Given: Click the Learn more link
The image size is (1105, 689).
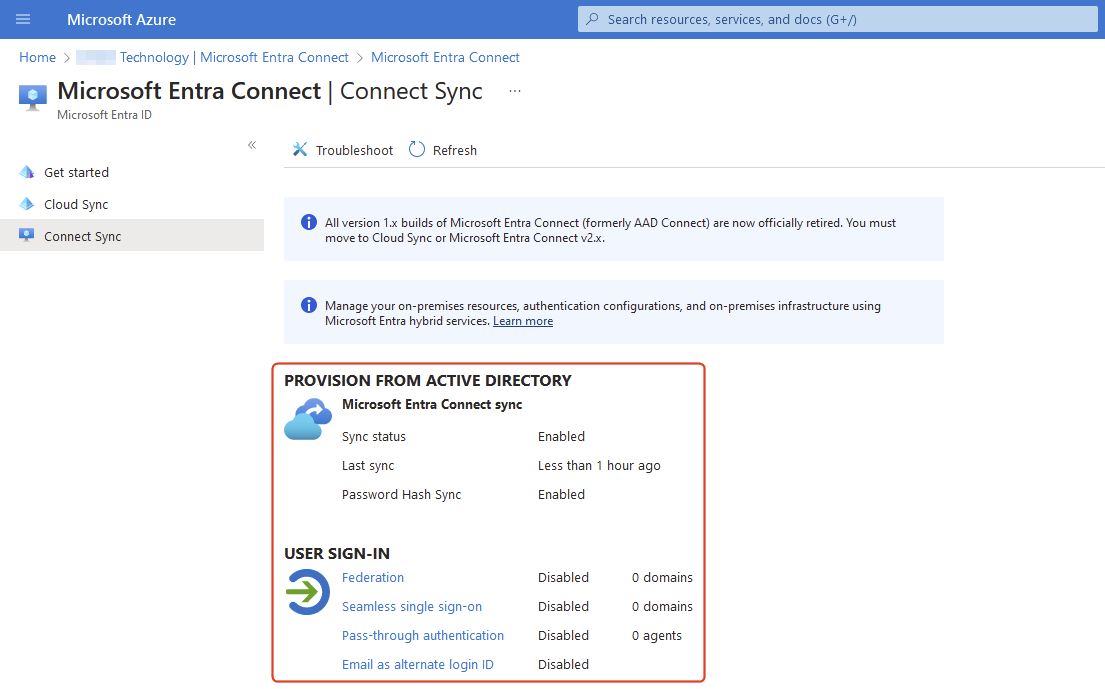Looking at the screenshot, I should 523,321.
